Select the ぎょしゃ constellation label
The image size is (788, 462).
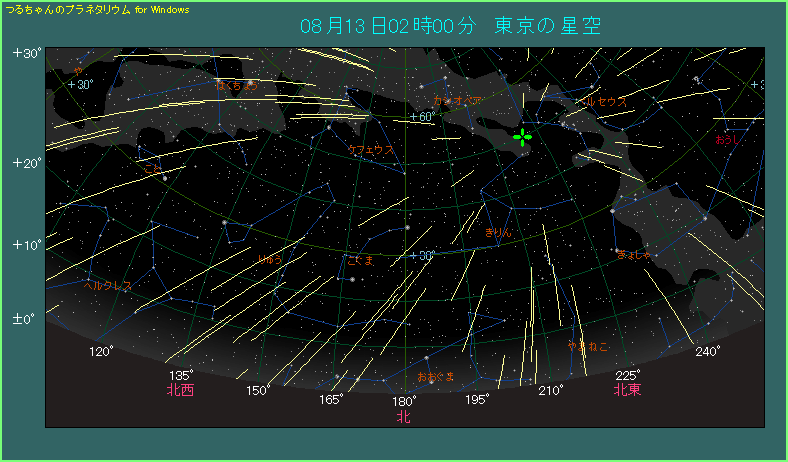[x=634, y=255]
